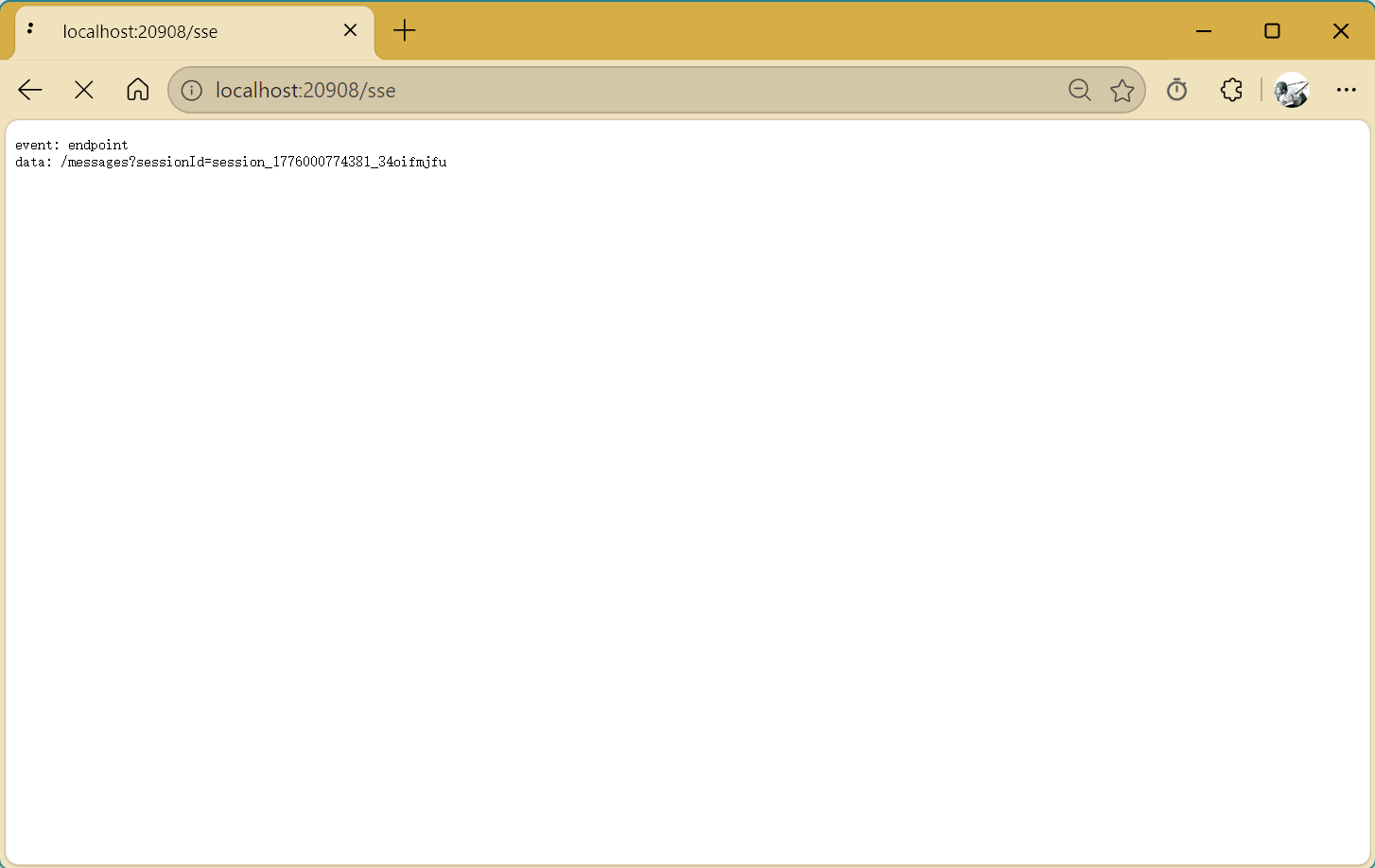Open a new browser tab
The width and height of the screenshot is (1375, 868).
click(x=405, y=30)
